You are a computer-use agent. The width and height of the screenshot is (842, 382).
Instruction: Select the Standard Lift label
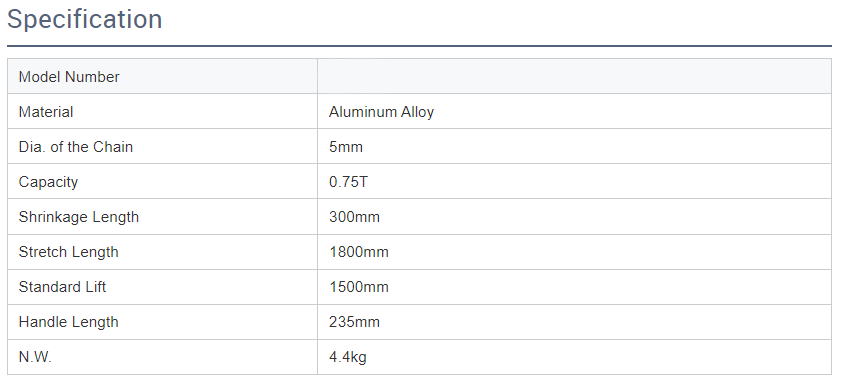coord(62,287)
